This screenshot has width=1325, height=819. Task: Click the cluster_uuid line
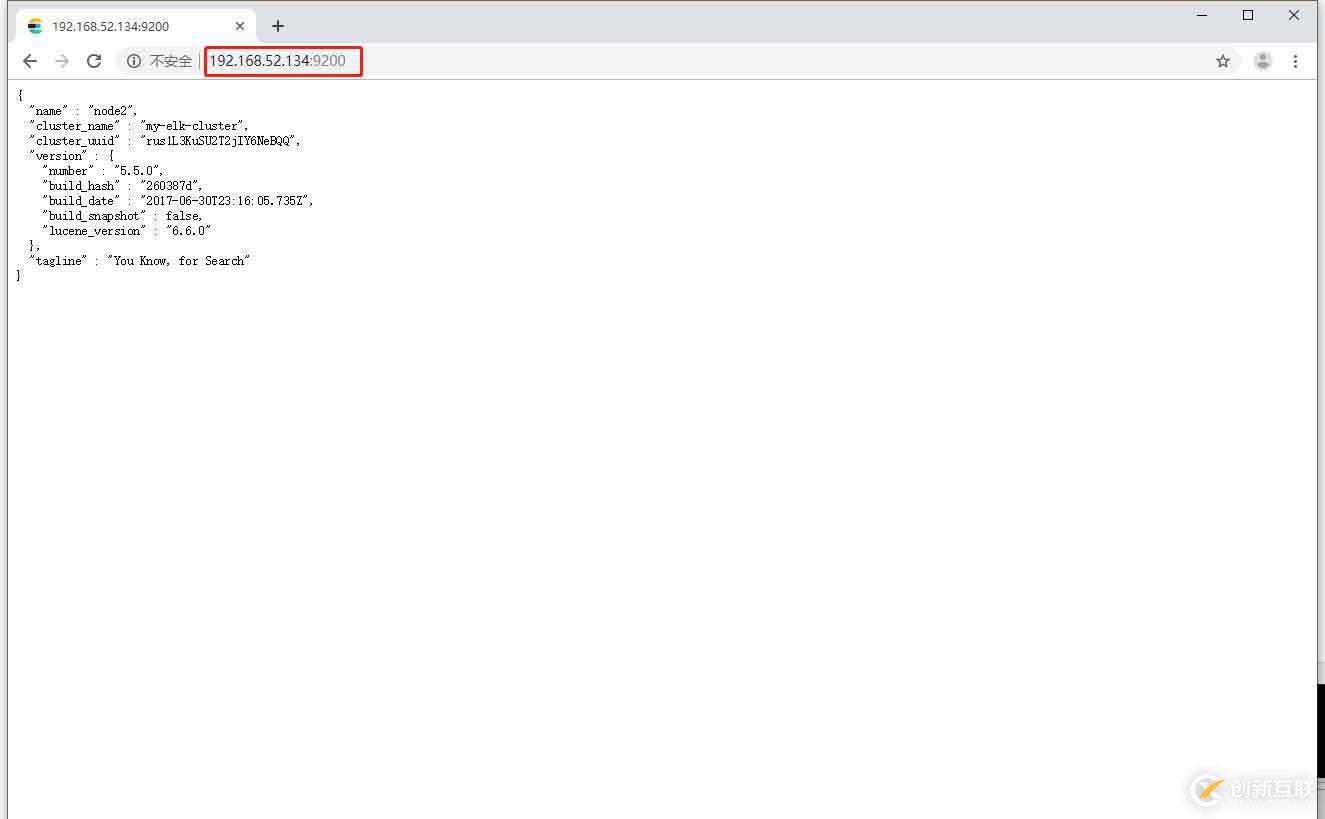[165, 141]
